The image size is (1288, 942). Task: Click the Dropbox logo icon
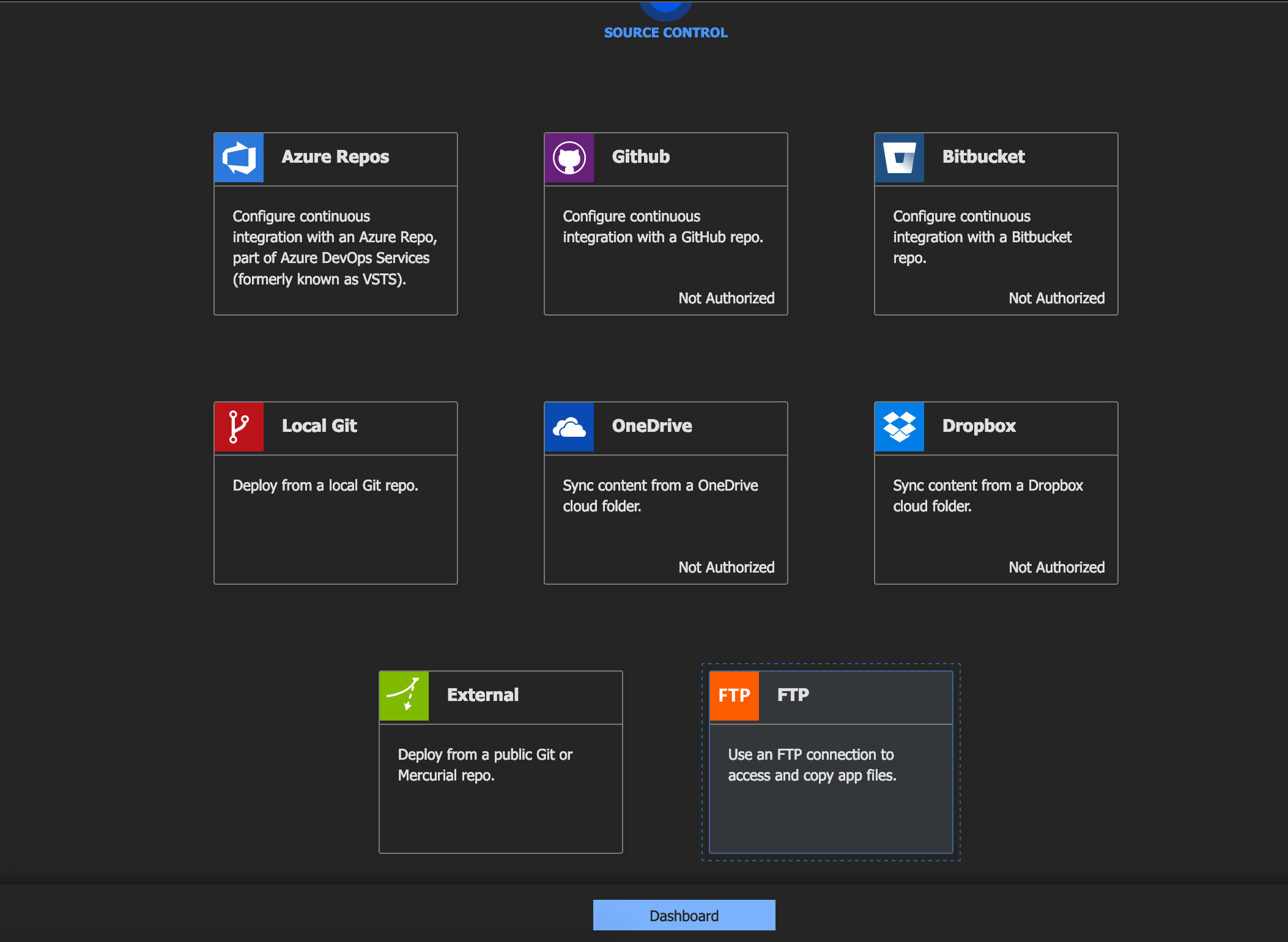click(900, 427)
